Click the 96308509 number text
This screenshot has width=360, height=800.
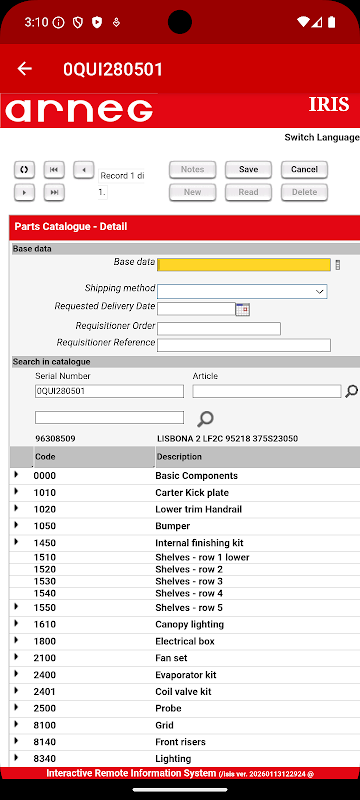pos(56,438)
